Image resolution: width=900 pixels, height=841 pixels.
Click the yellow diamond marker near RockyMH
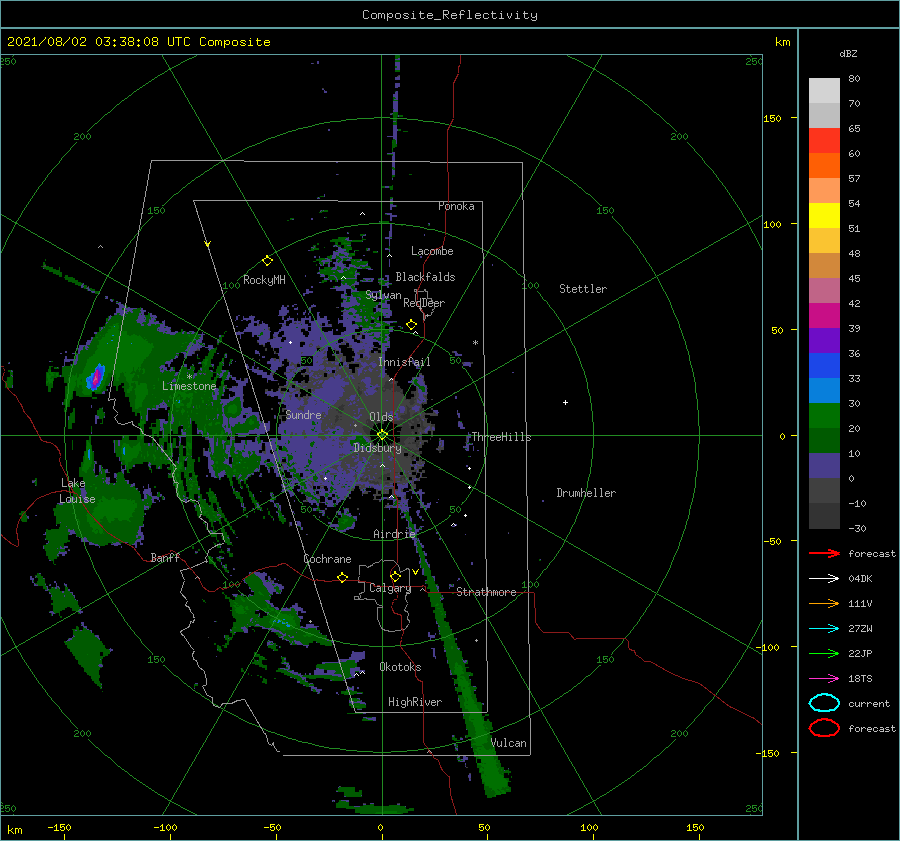(267, 261)
